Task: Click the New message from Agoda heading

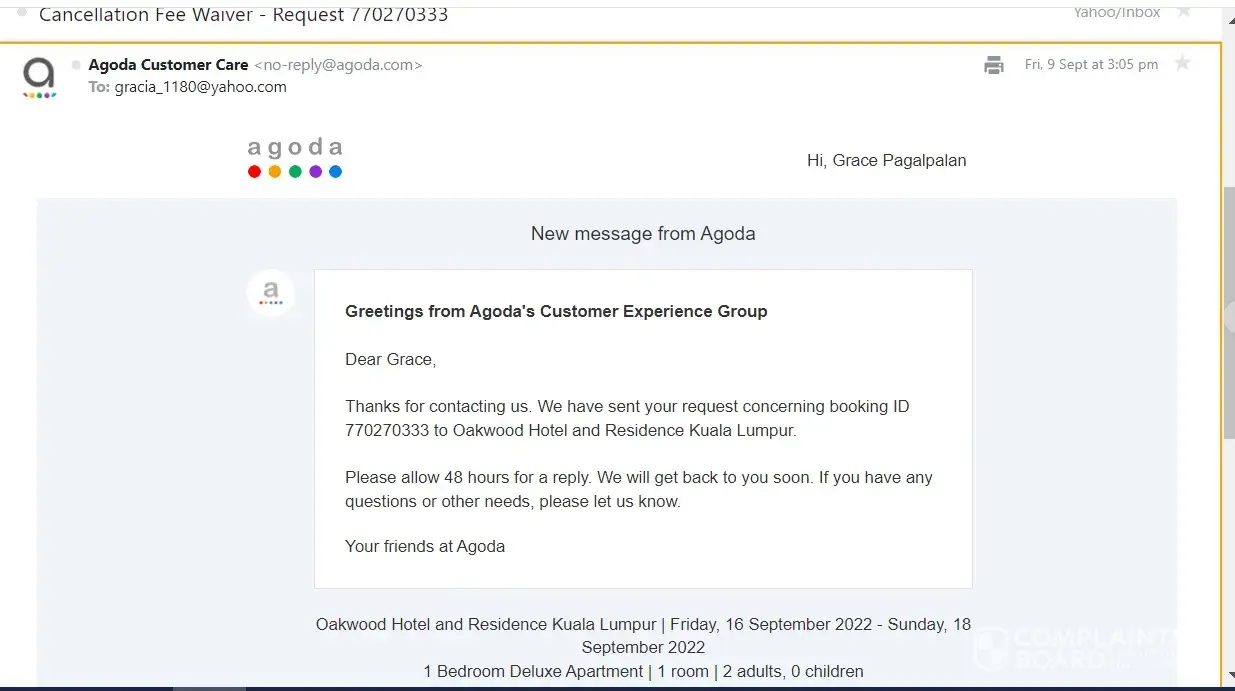Action: [x=643, y=234]
